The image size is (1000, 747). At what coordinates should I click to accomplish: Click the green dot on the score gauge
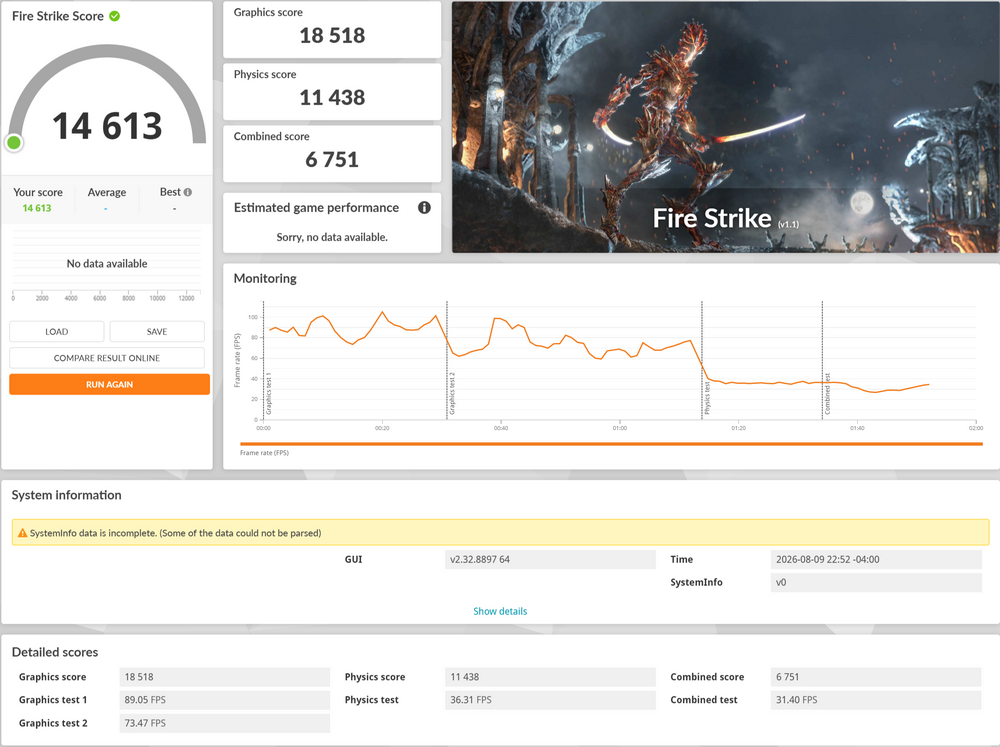pyautogui.click(x=14, y=142)
